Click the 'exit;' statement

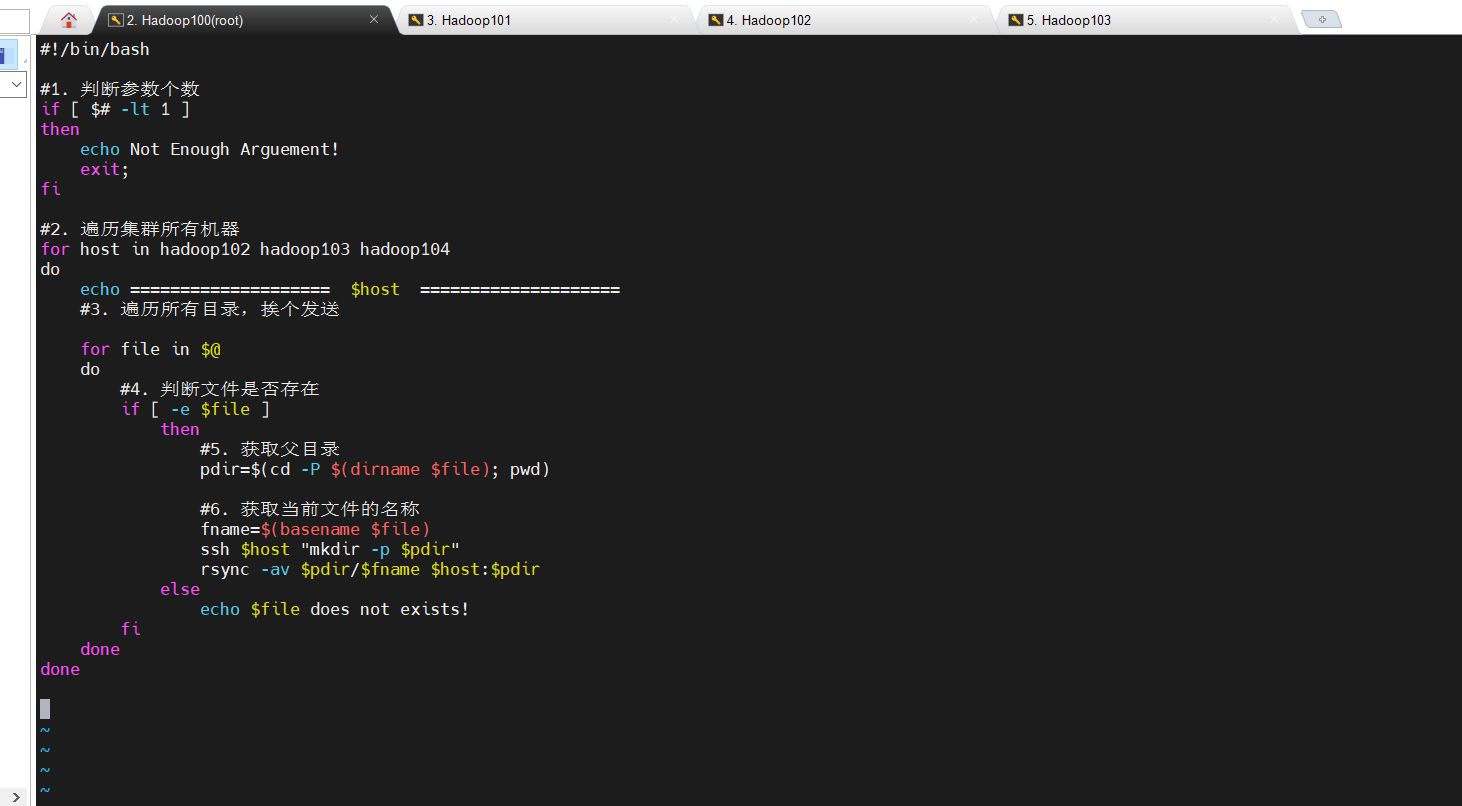point(105,169)
